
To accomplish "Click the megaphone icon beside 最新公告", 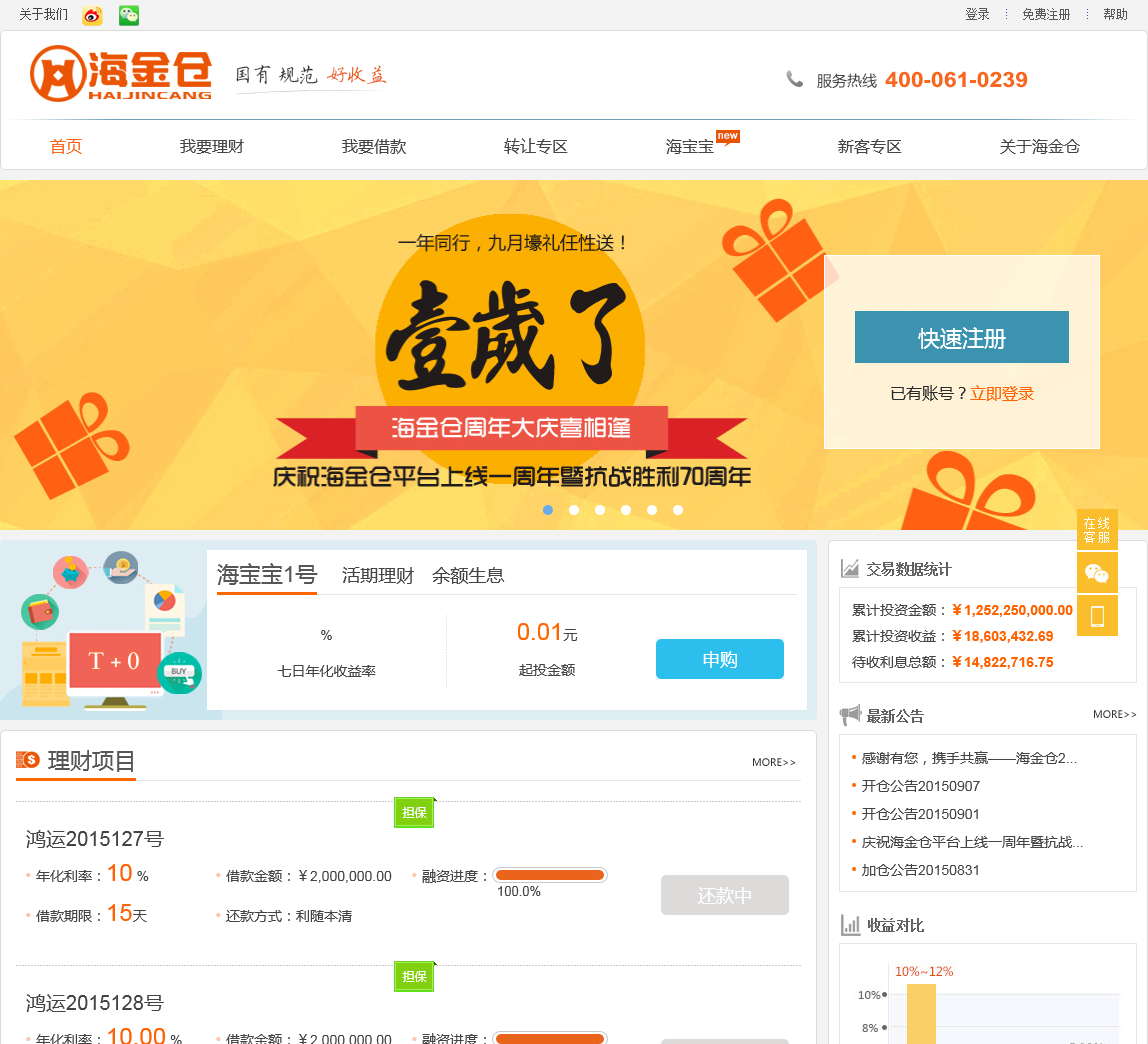I will [850, 715].
